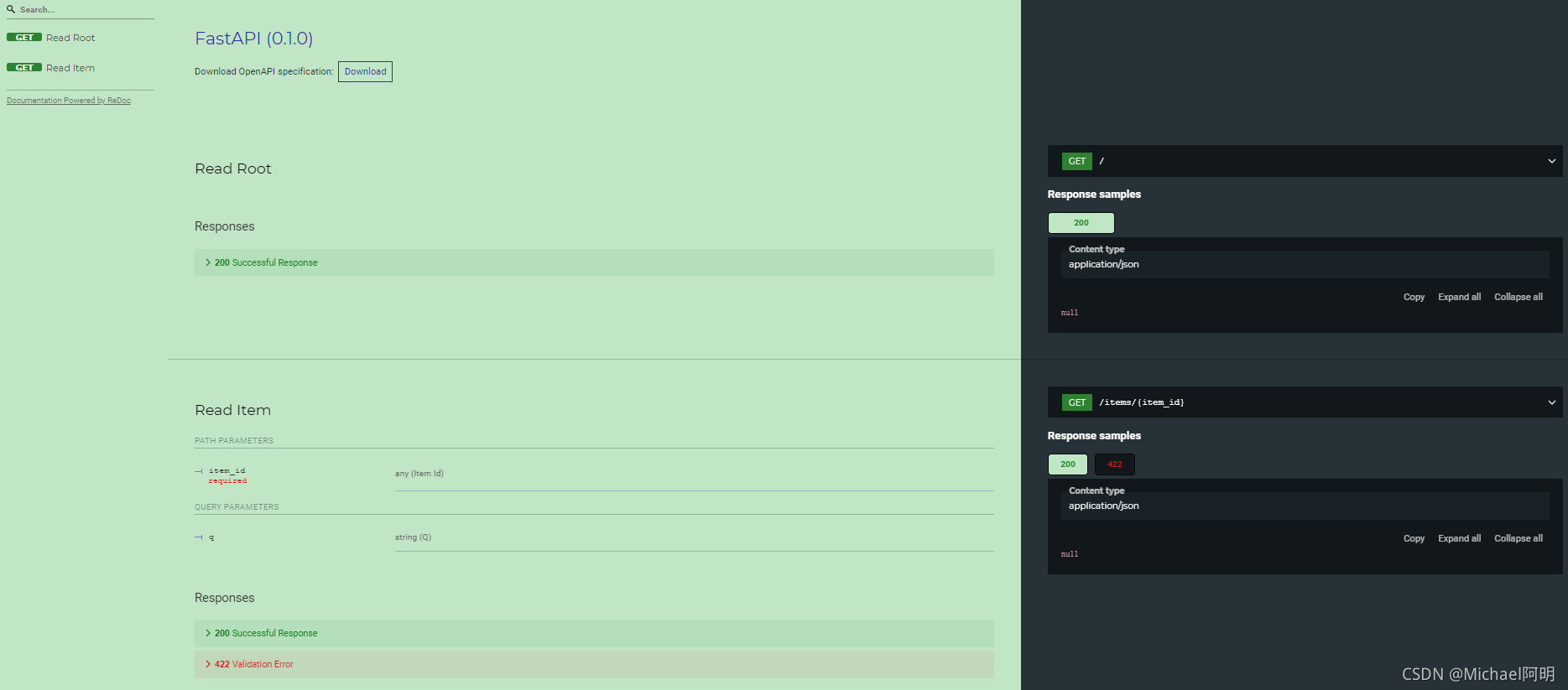The height and width of the screenshot is (690, 1568).
Task: Collapse all in Read Root response sample
Action: pyautogui.click(x=1518, y=297)
